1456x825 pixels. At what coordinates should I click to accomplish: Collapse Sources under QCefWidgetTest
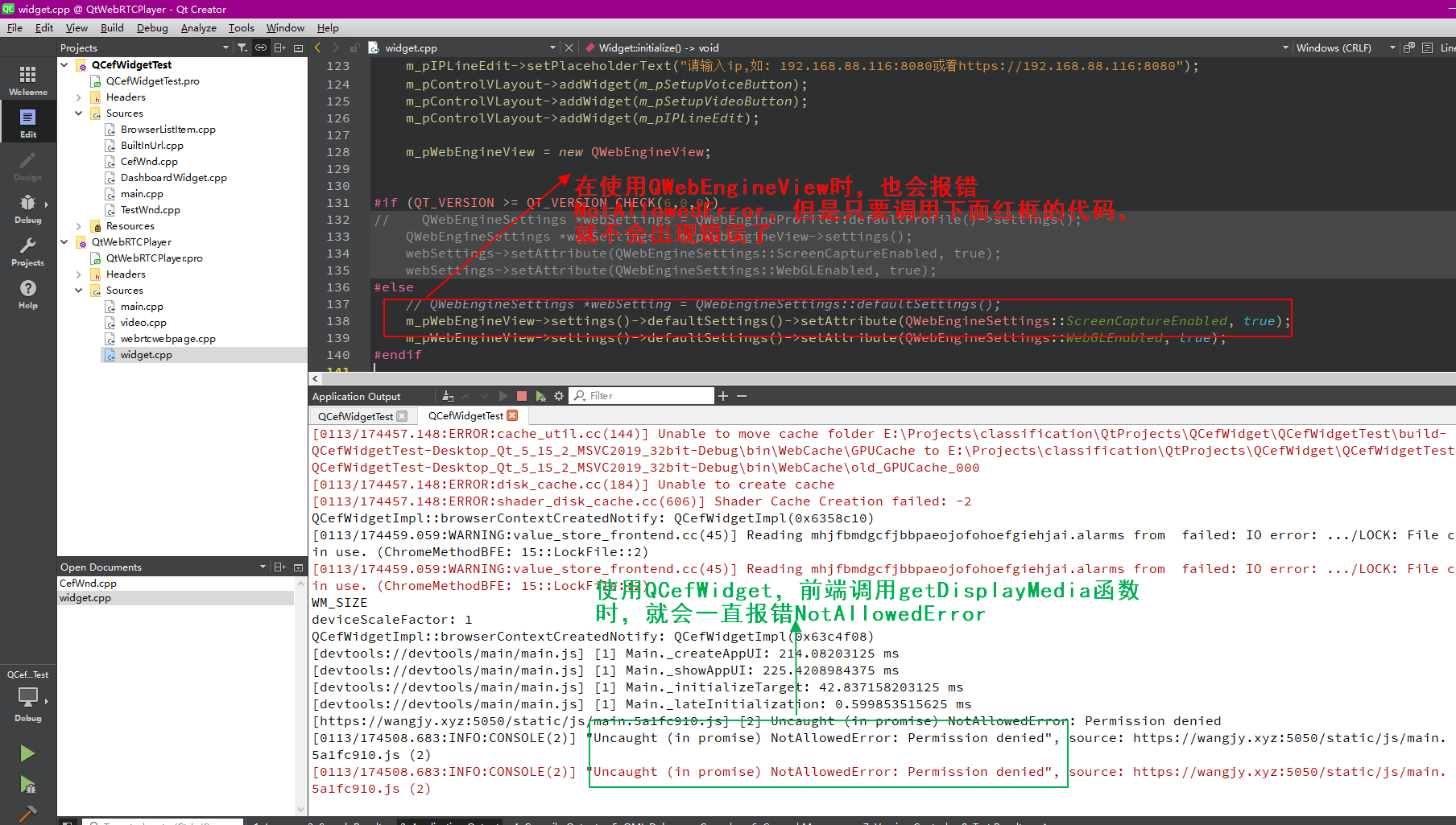78,113
